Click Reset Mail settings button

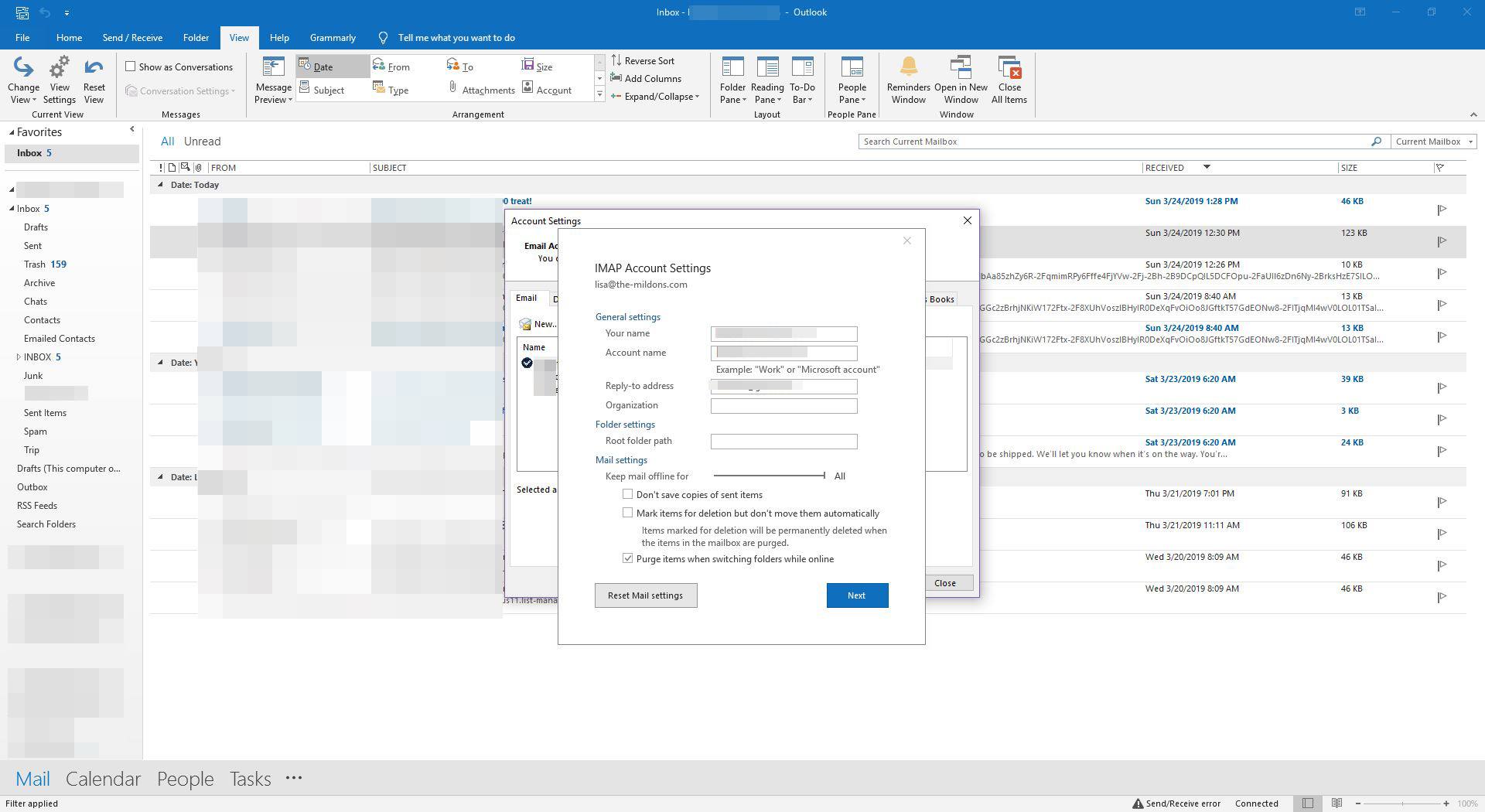point(646,595)
